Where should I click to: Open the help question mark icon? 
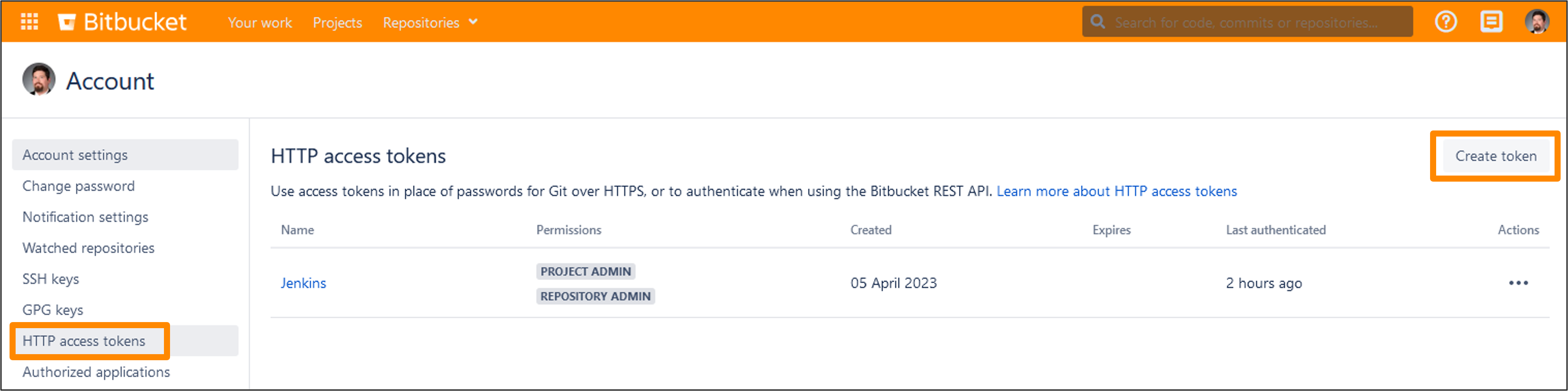1446,22
